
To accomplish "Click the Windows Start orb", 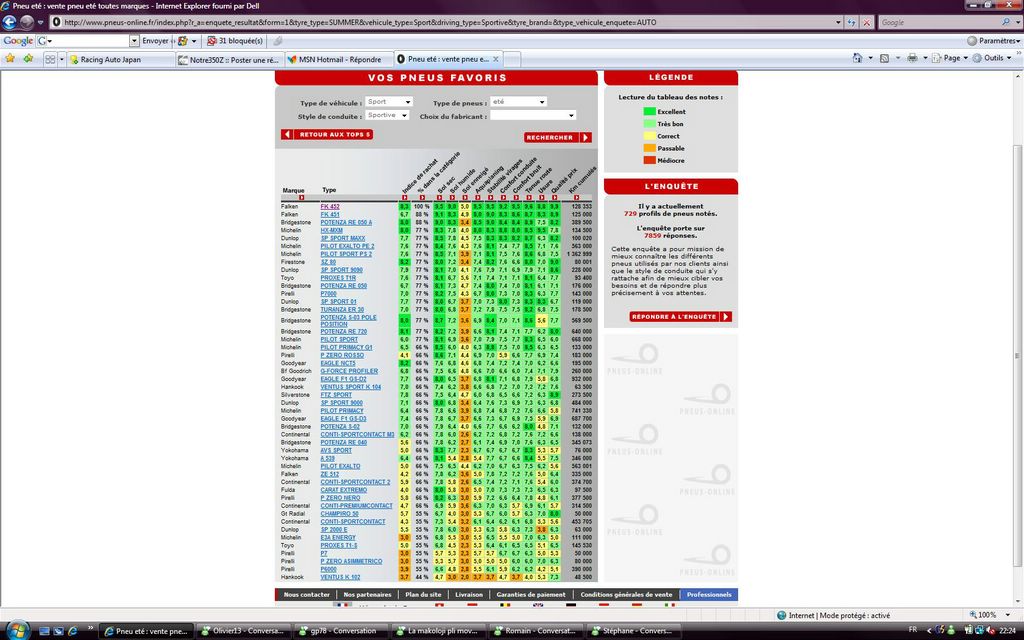I will pyautogui.click(x=17, y=630).
